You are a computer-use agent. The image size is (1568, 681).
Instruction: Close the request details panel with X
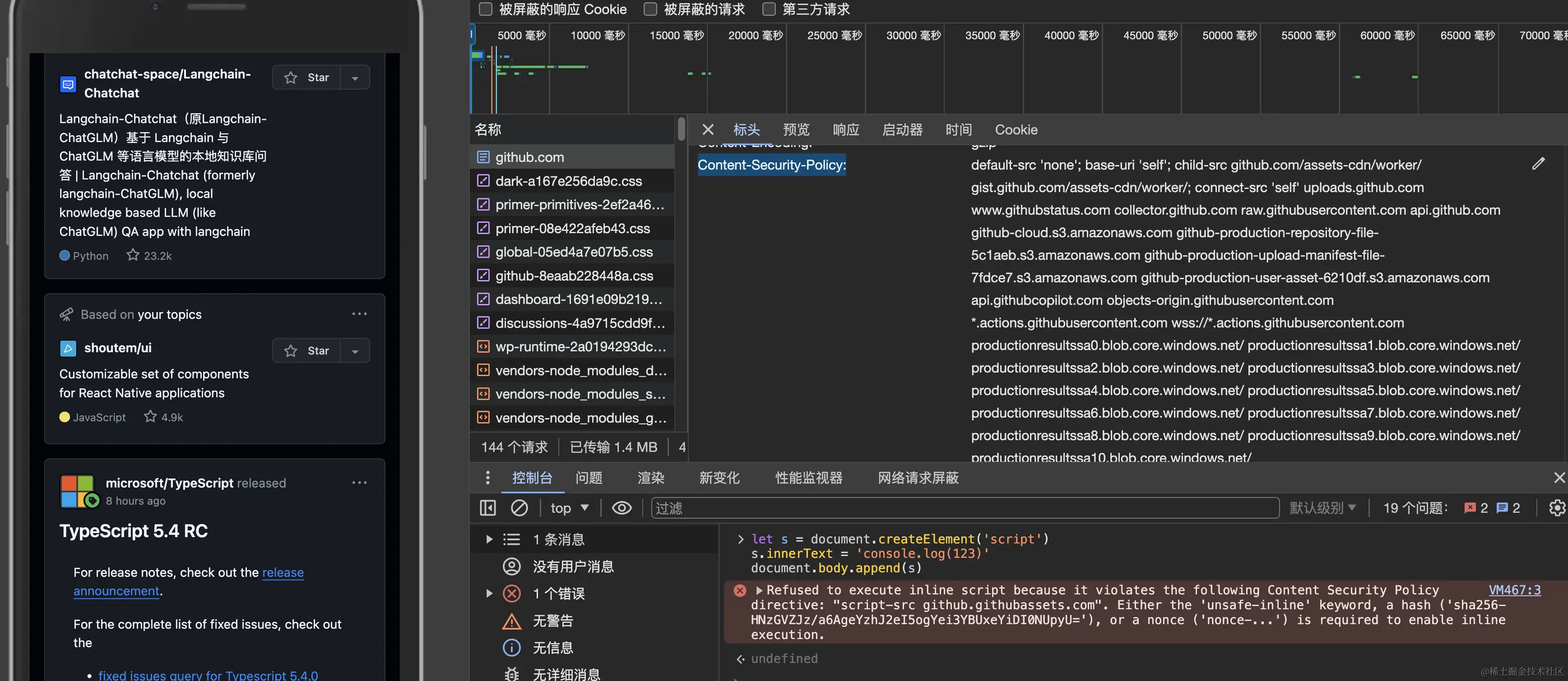coord(707,130)
